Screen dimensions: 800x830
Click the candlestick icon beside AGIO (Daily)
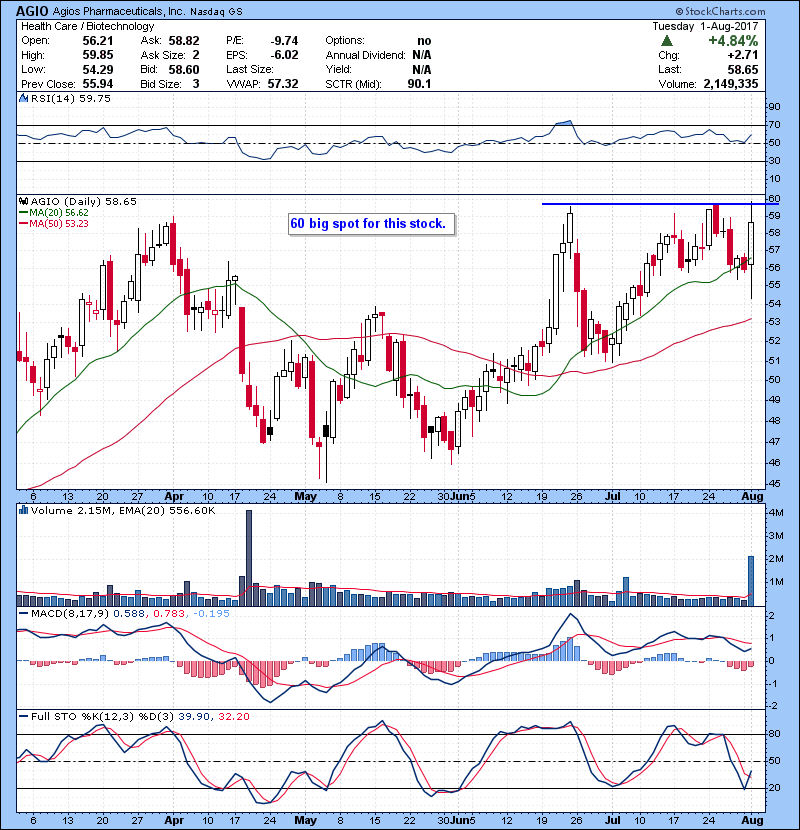23,201
